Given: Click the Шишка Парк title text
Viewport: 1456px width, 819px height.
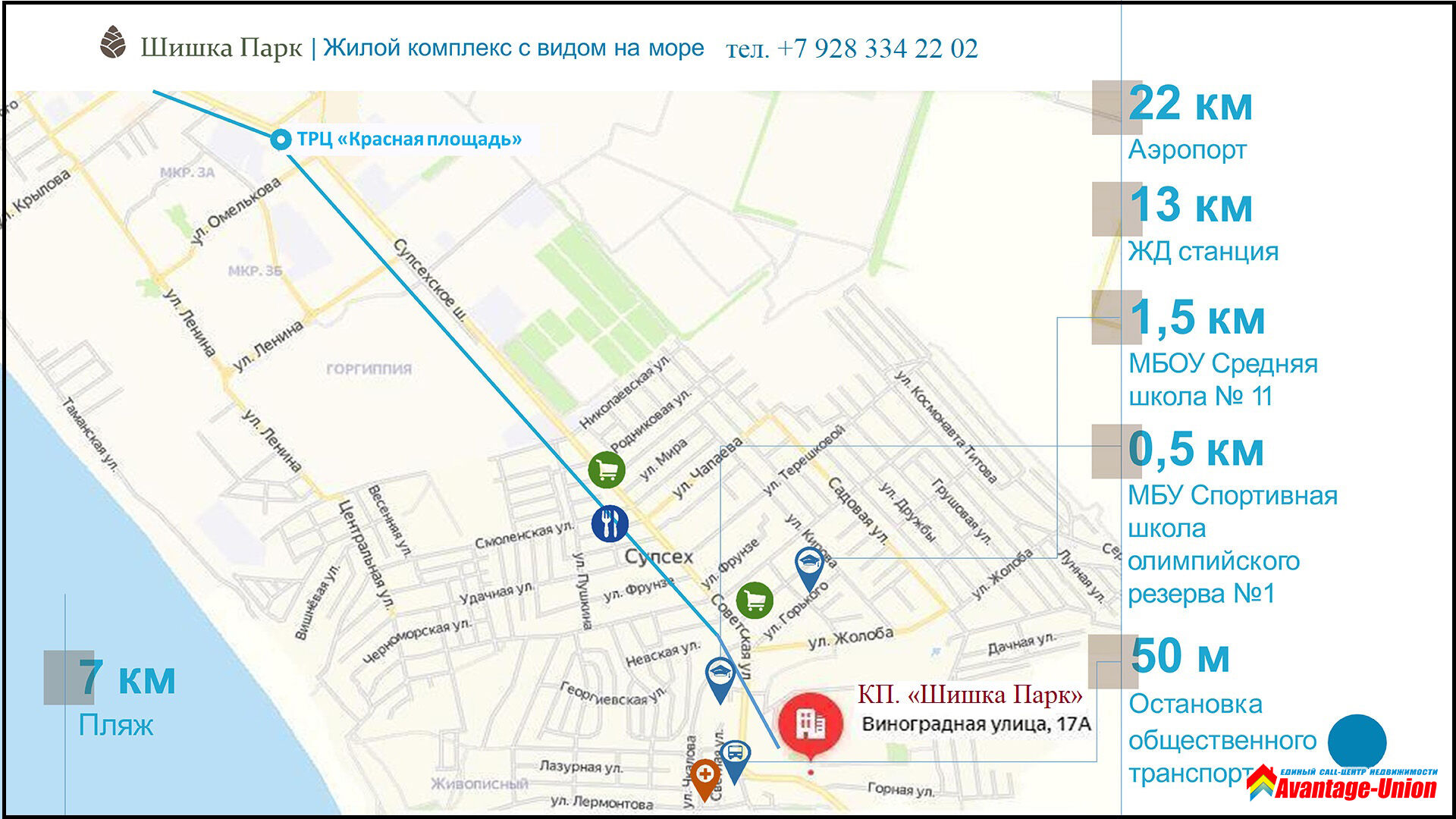Looking at the screenshot, I should coord(221,48).
